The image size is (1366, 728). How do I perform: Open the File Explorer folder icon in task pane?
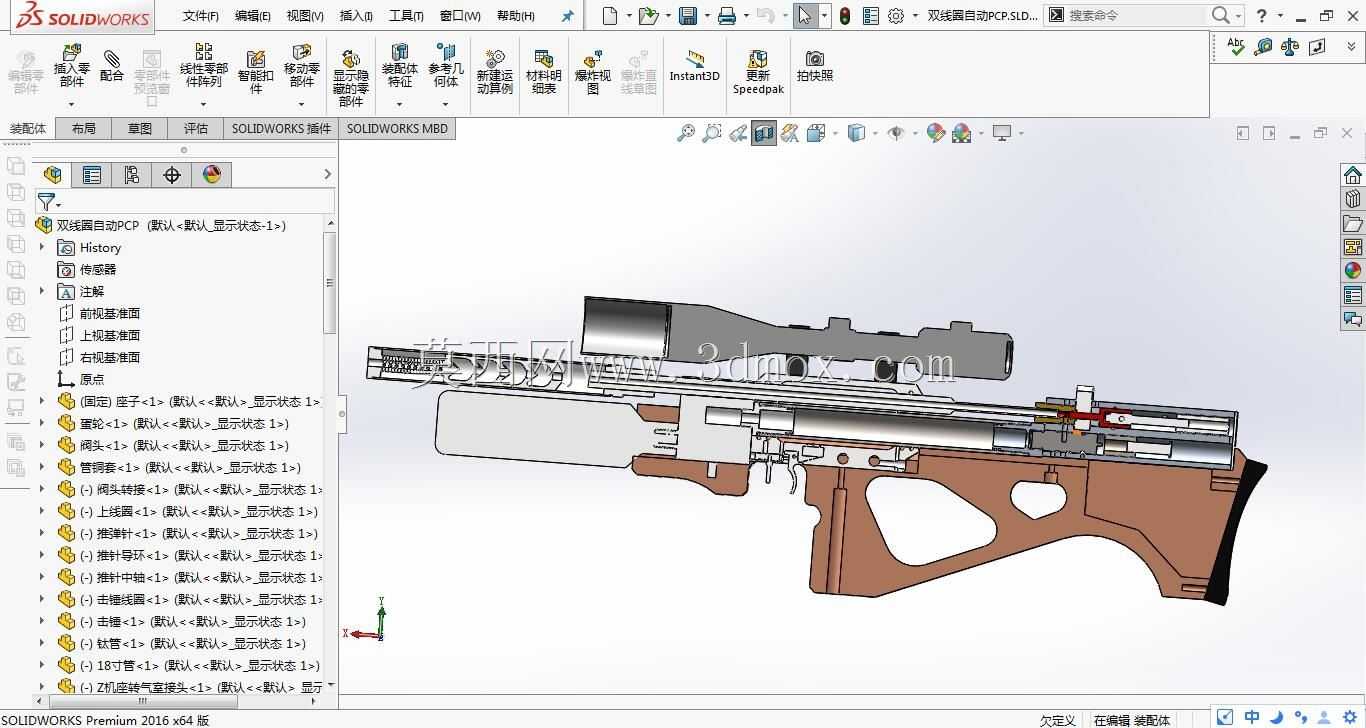tap(1353, 223)
